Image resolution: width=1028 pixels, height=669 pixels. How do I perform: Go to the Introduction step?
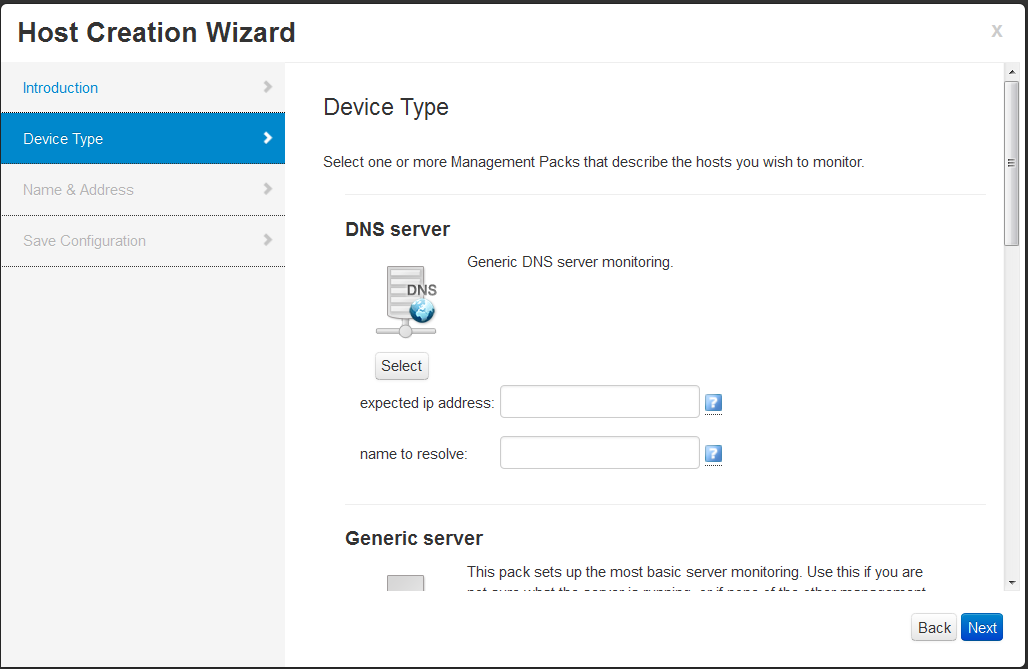61,88
